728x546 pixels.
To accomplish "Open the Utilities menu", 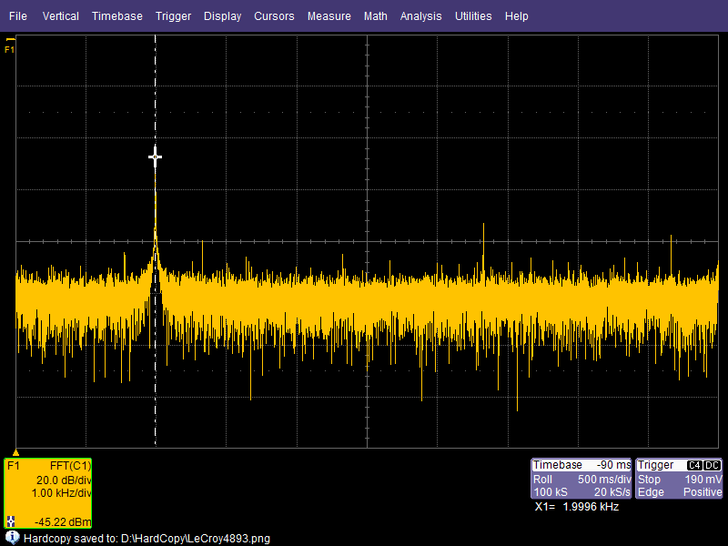I will coord(473,16).
